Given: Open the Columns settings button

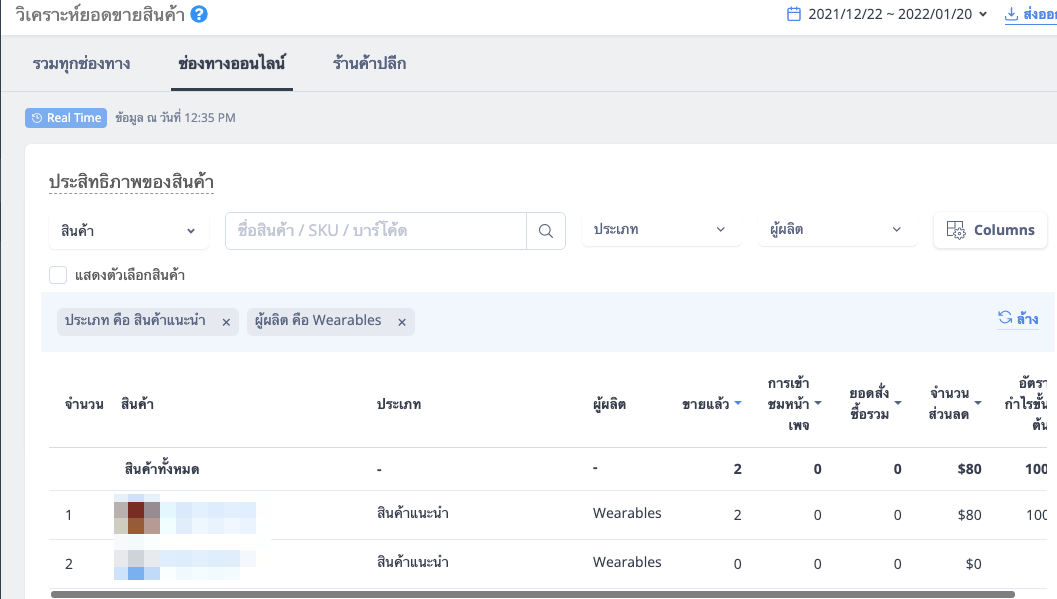Looking at the screenshot, I should coord(990,230).
